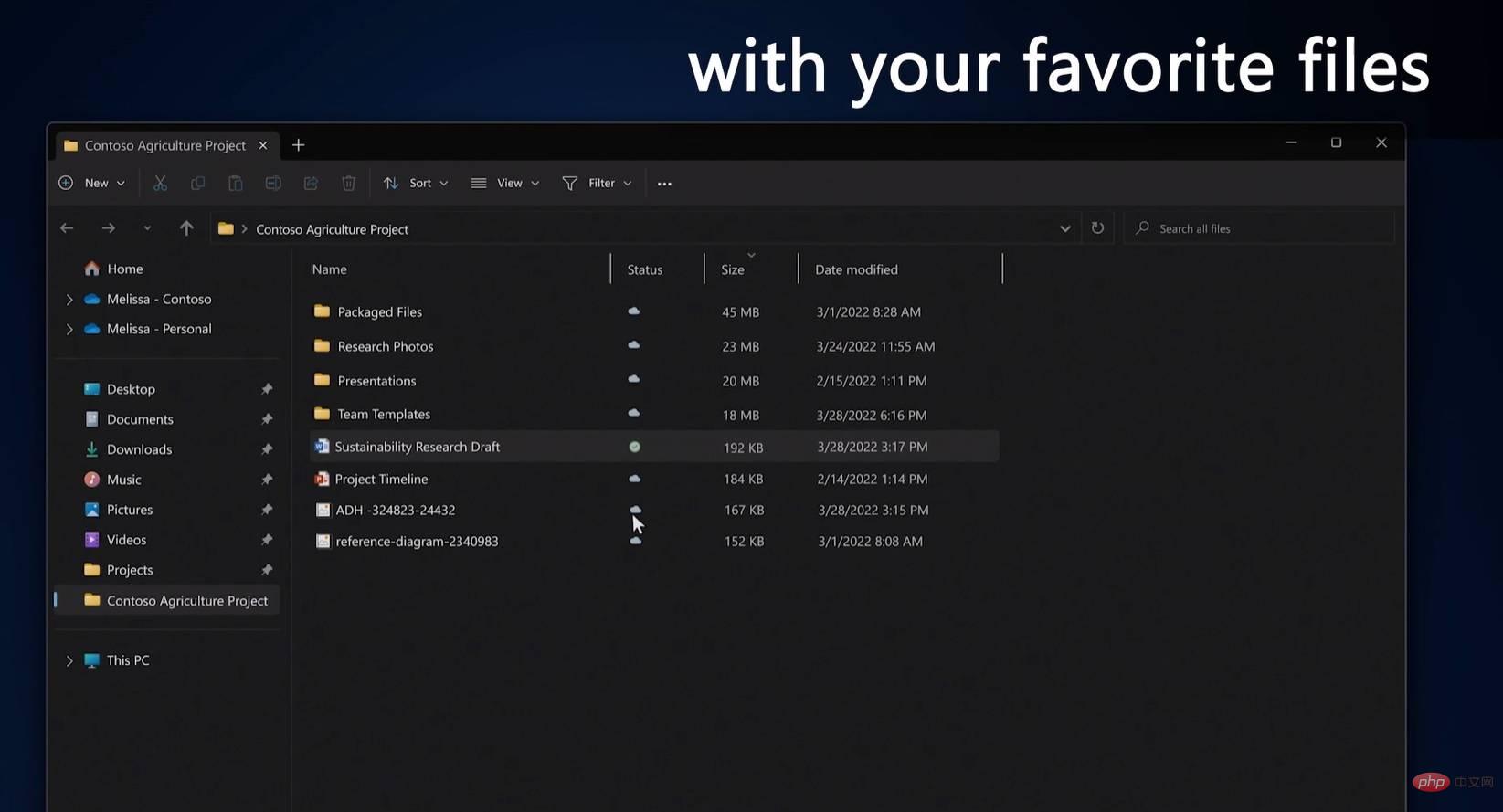Click the Paste clipboard icon
The height and width of the screenshot is (812, 1503).
point(235,184)
